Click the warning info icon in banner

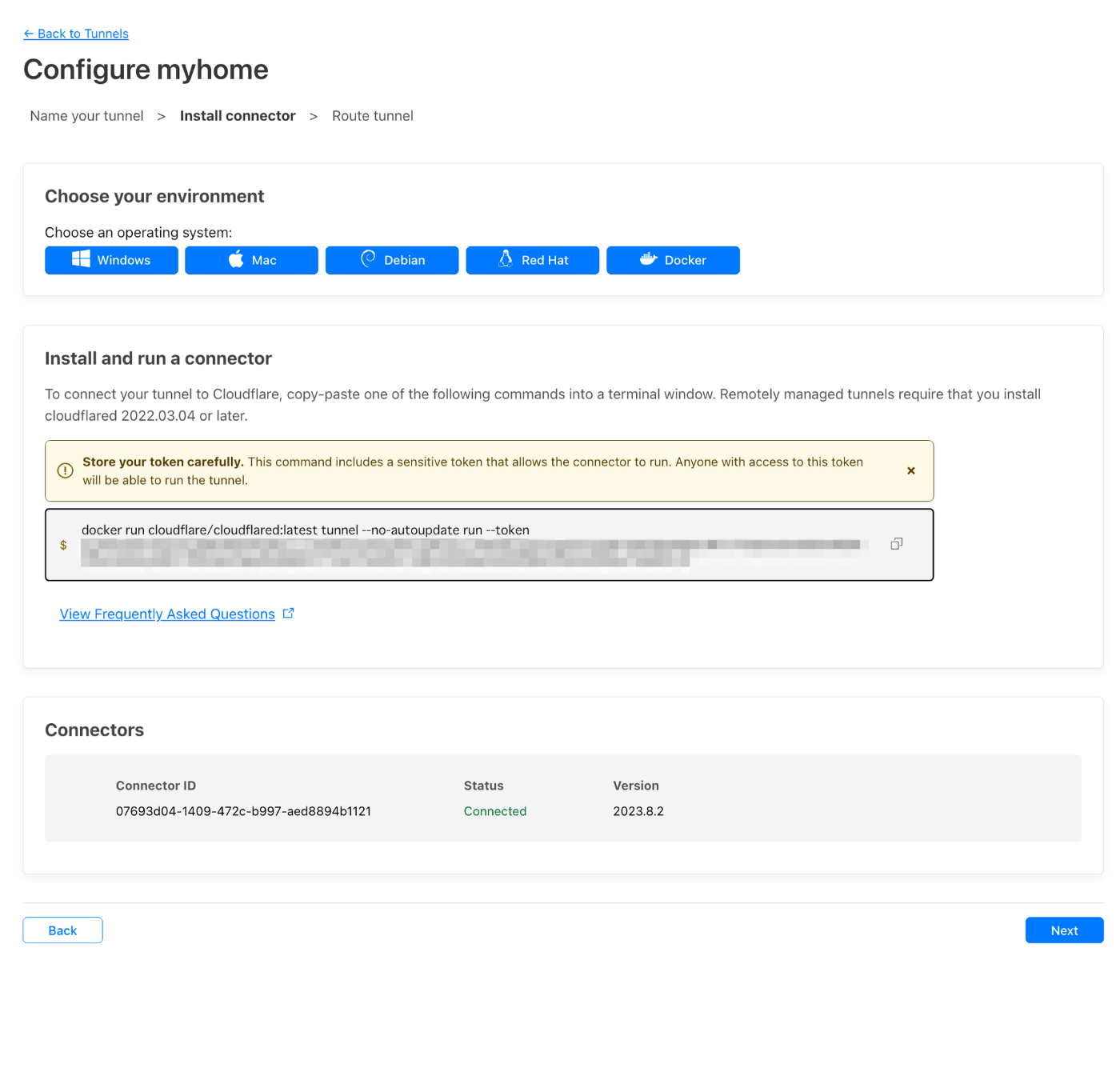[x=66, y=471]
